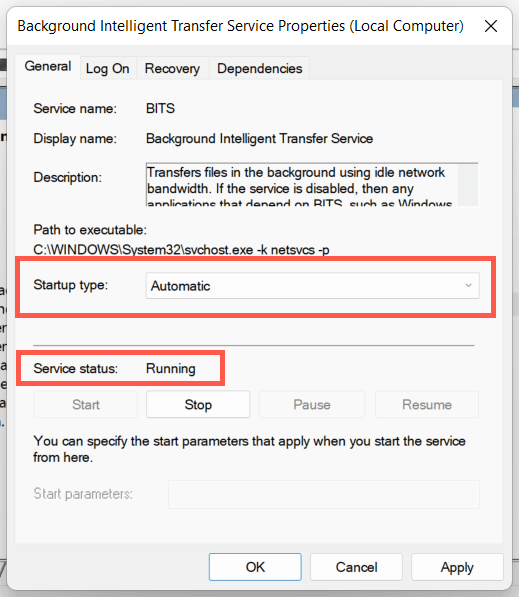Select the Automatic startup type combo box

click(x=312, y=286)
